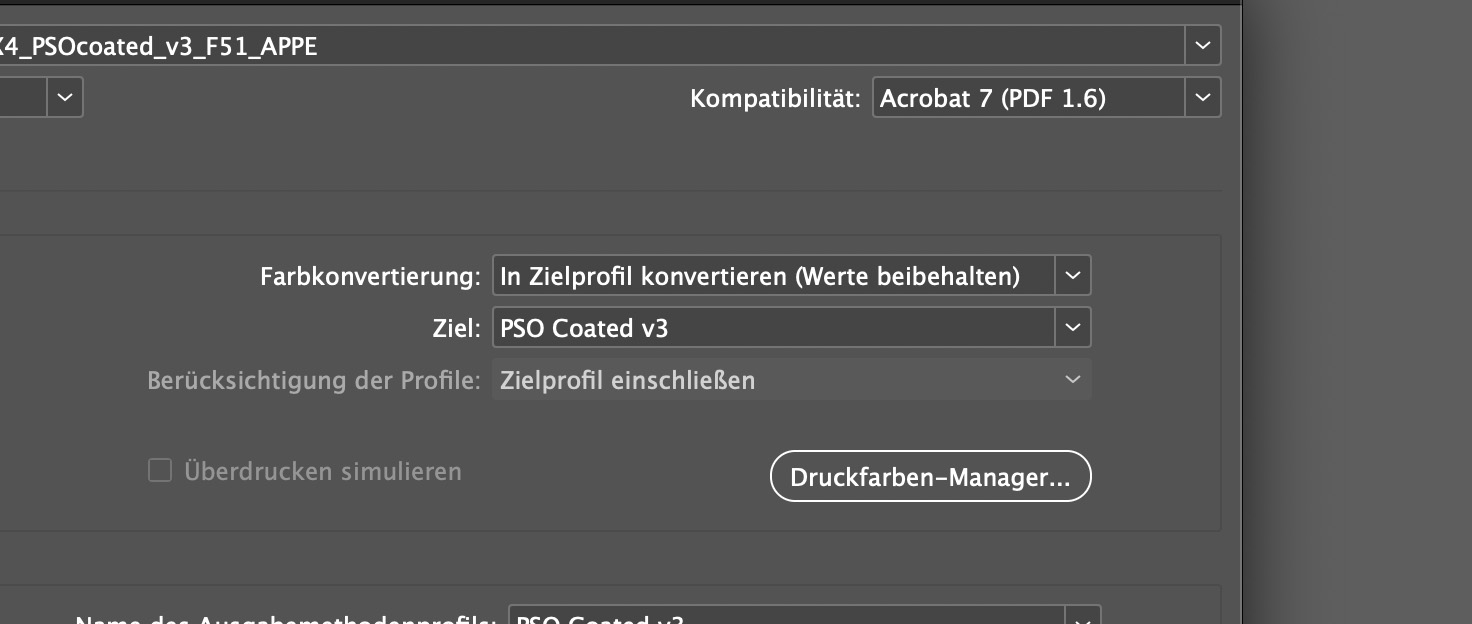Screen dimensions: 1472x624
Task: Enable the Überdrucken simulieren checkbox
Action: (160, 470)
